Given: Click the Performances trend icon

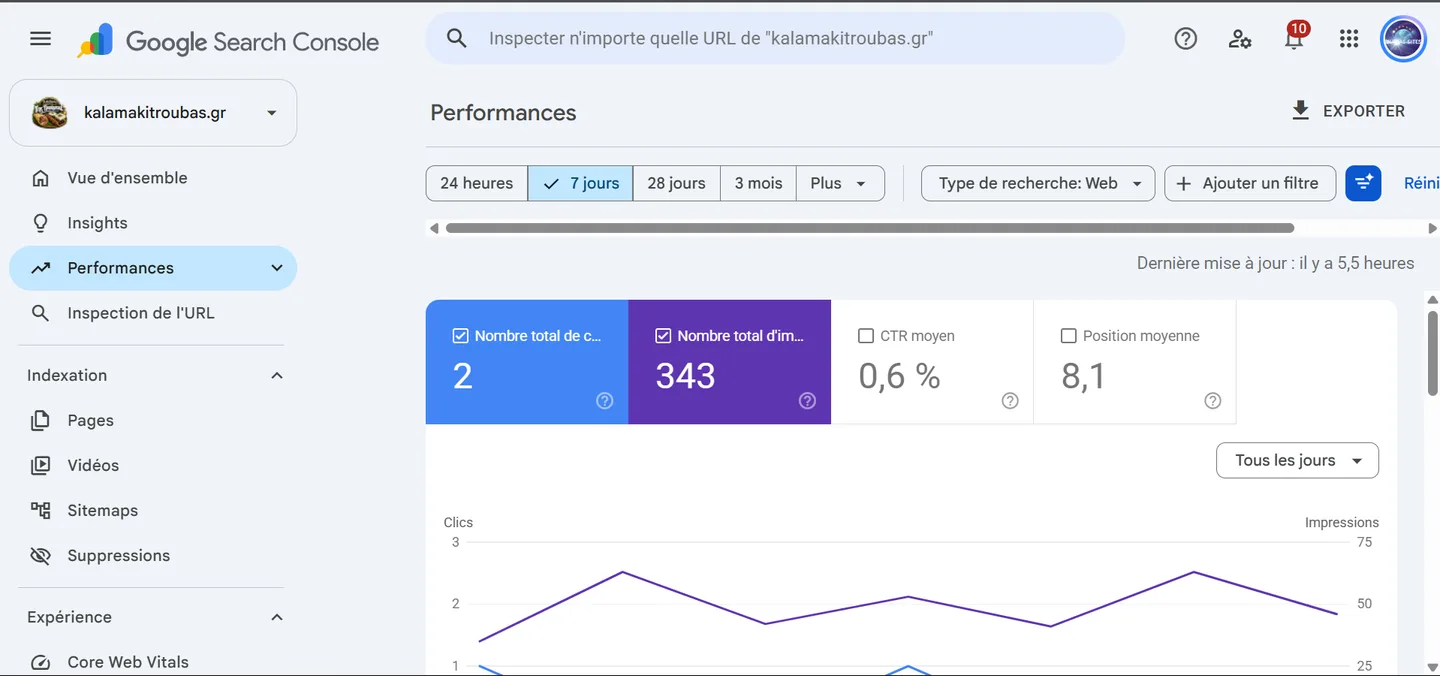Looking at the screenshot, I should point(41,268).
